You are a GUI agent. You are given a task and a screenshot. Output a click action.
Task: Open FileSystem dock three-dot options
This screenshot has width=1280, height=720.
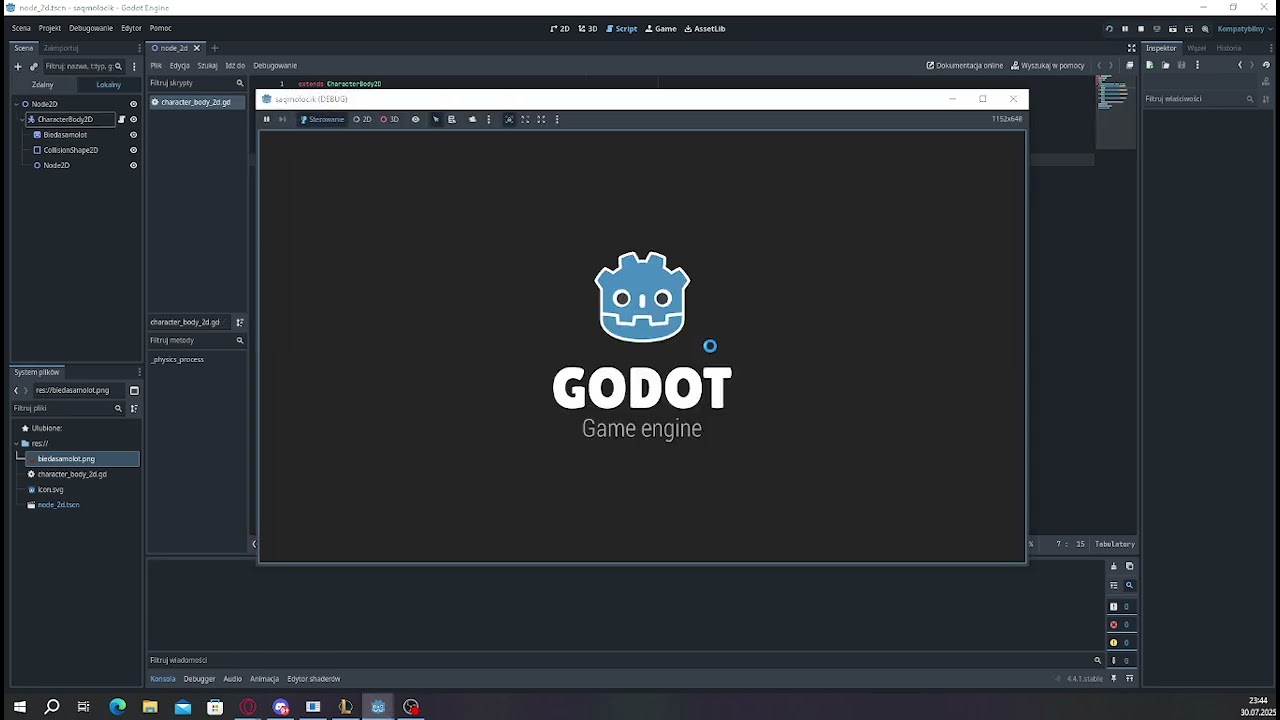pos(140,372)
